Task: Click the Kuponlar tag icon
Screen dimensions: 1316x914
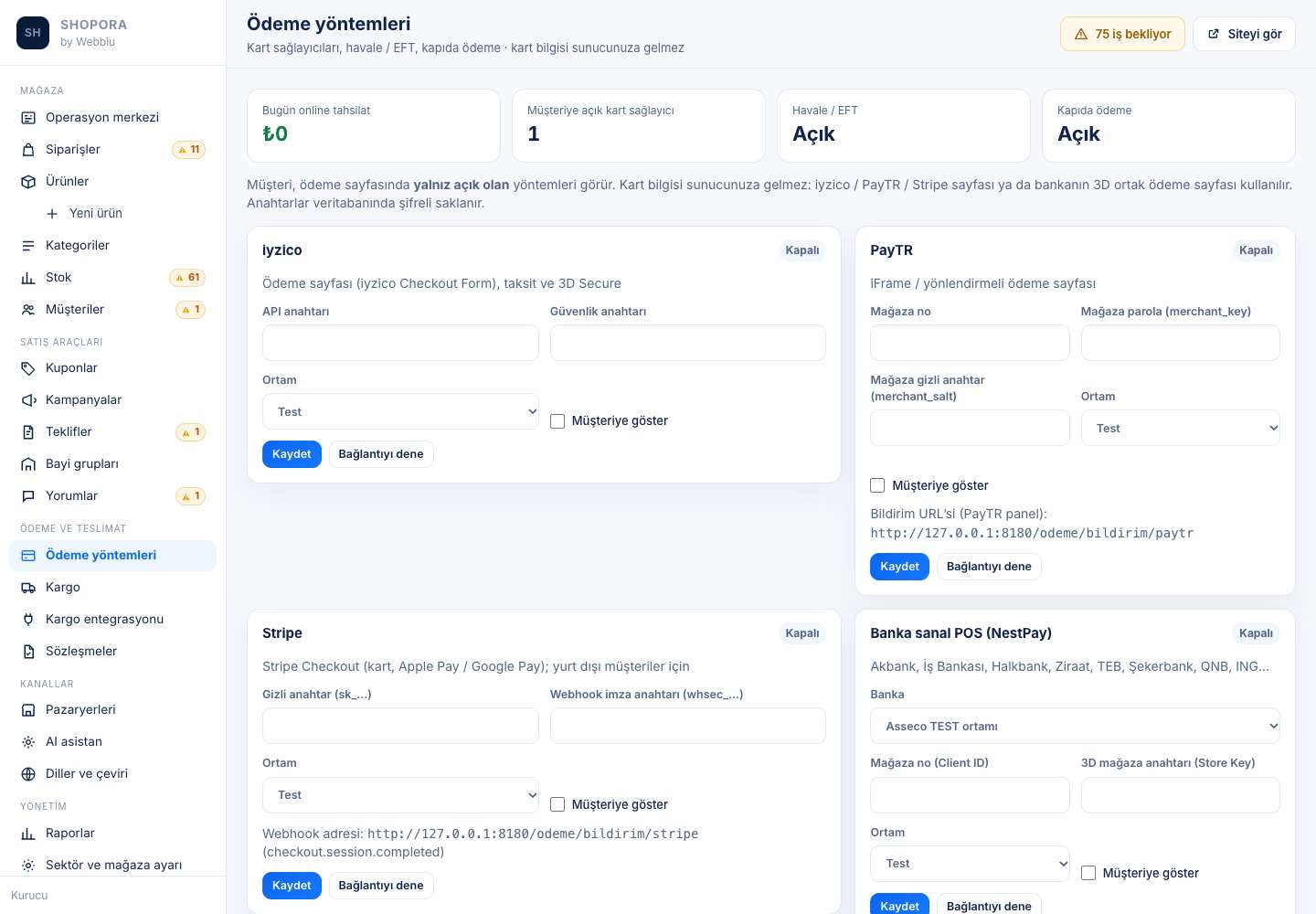Action: pyautogui.click(x=28, y=368)
